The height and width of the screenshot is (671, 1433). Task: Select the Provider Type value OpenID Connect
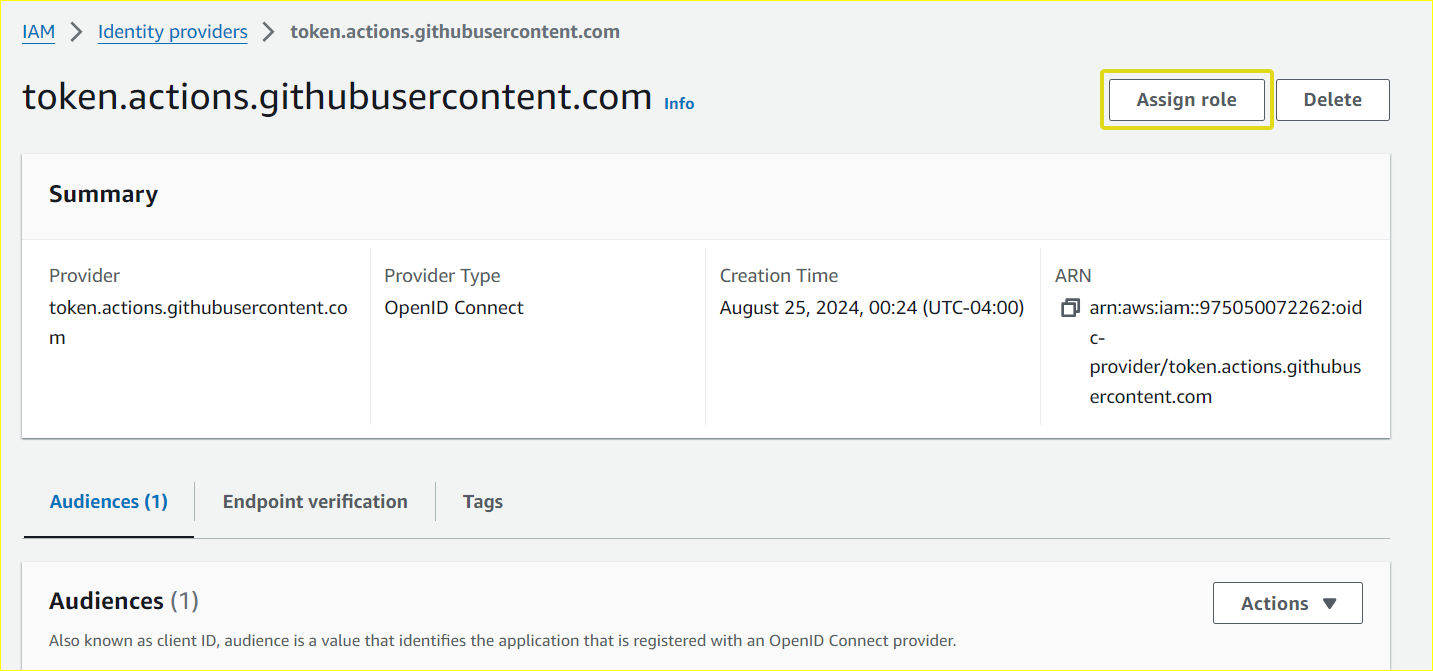coord(454,307)
